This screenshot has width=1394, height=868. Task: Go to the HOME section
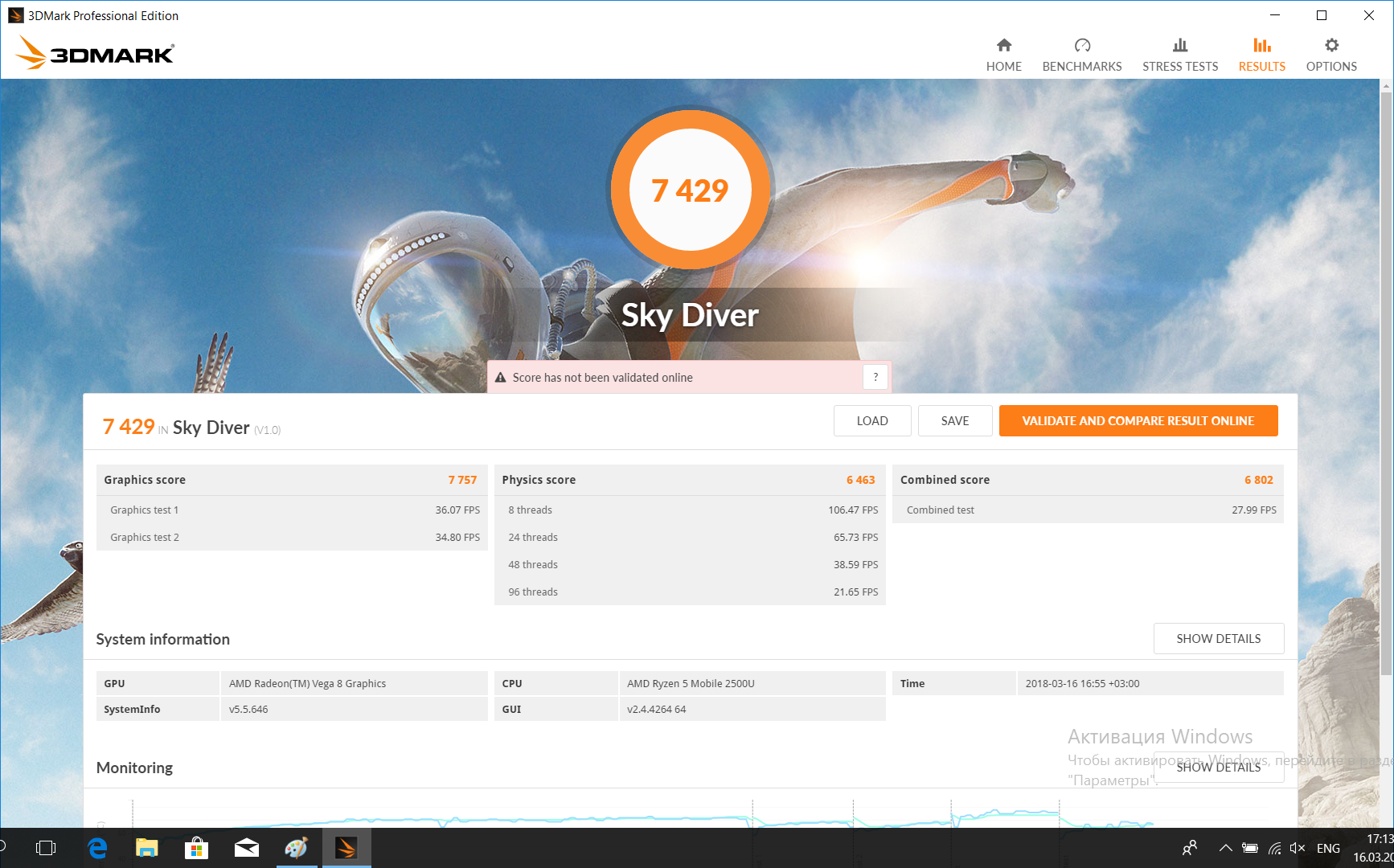(x=1003, y=55)
